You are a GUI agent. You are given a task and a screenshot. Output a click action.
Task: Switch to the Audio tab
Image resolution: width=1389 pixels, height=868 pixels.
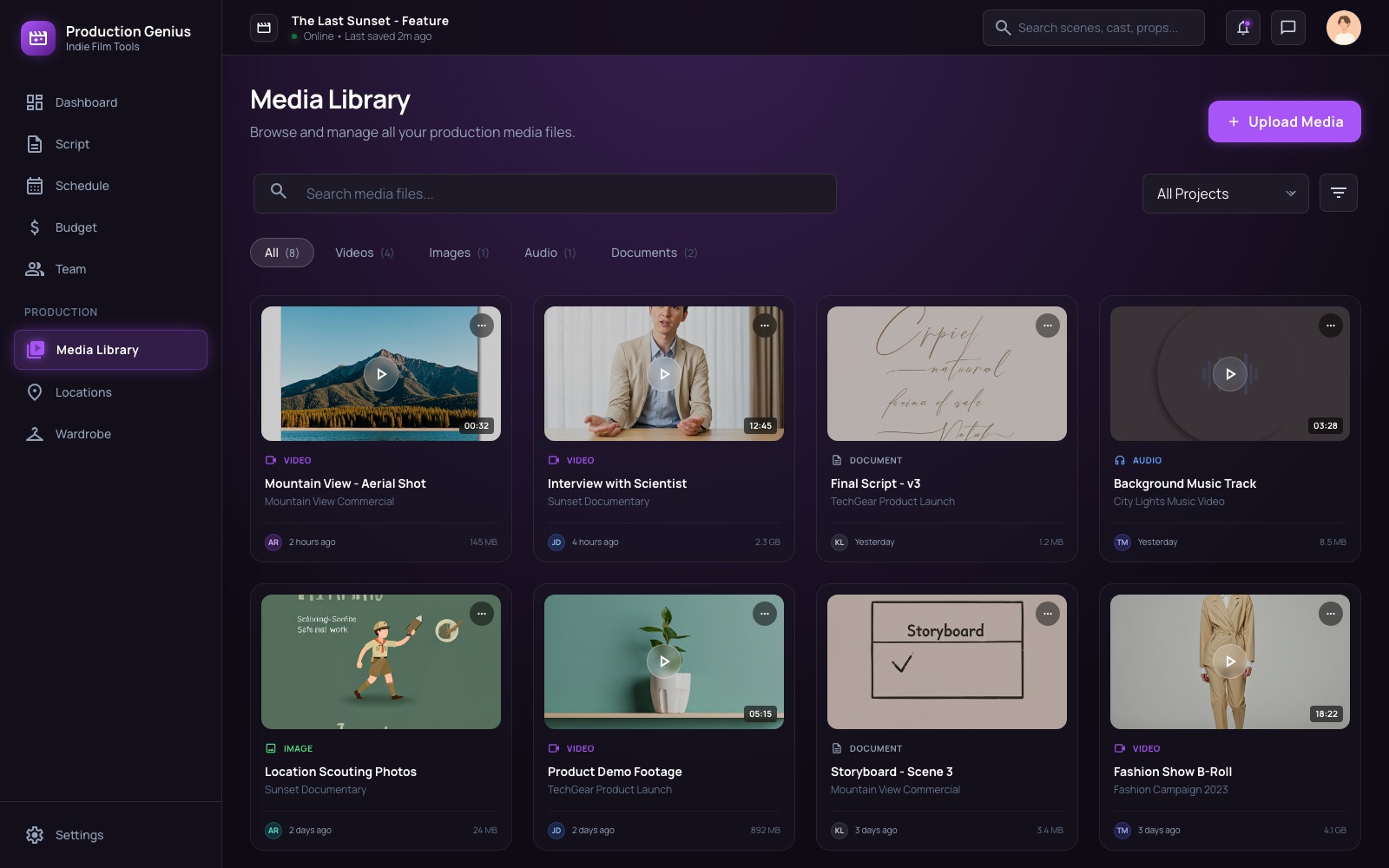pyautogui.click(x=550, y=253)
